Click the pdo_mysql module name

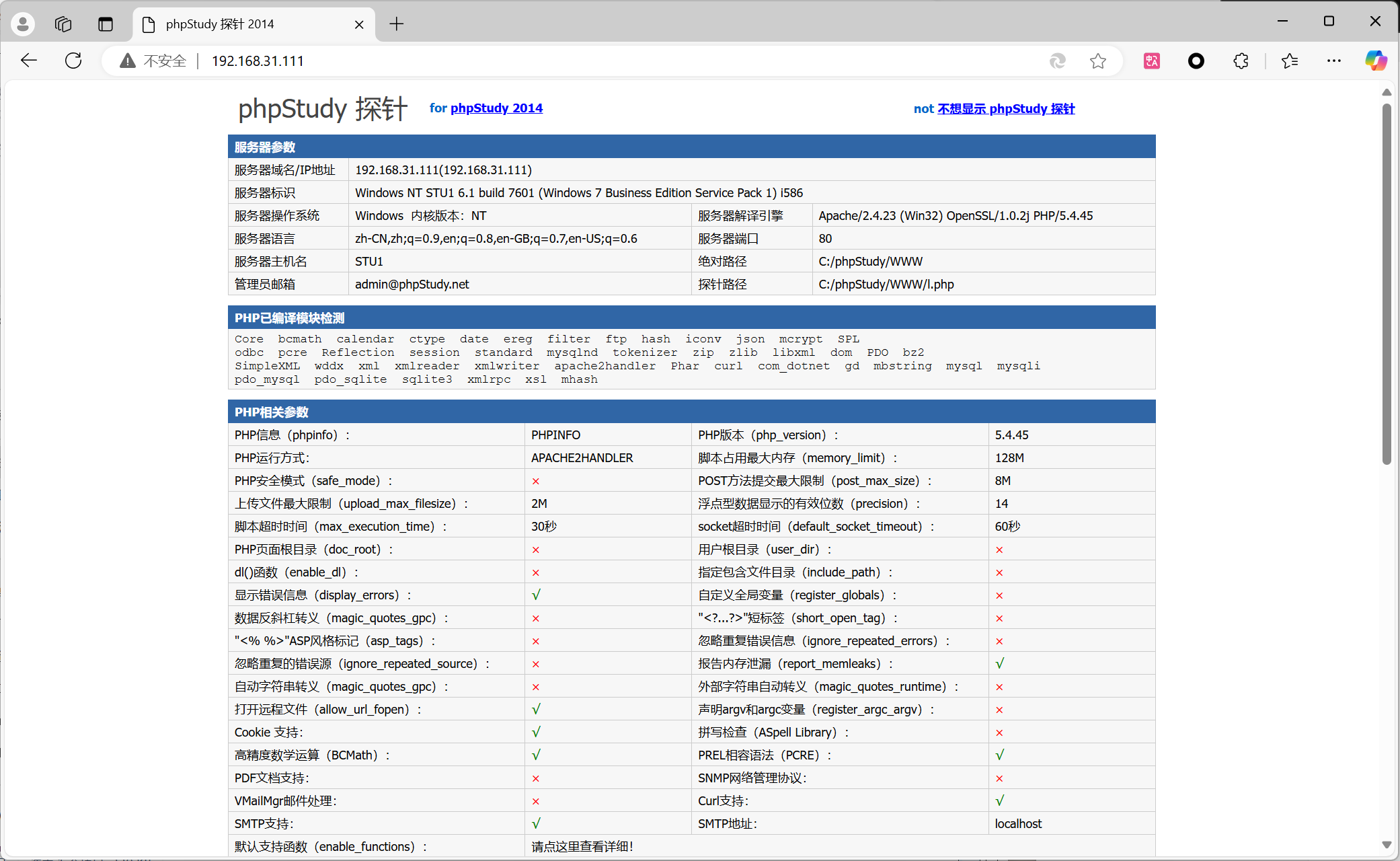pyautogui.click(x=267, y=379)
